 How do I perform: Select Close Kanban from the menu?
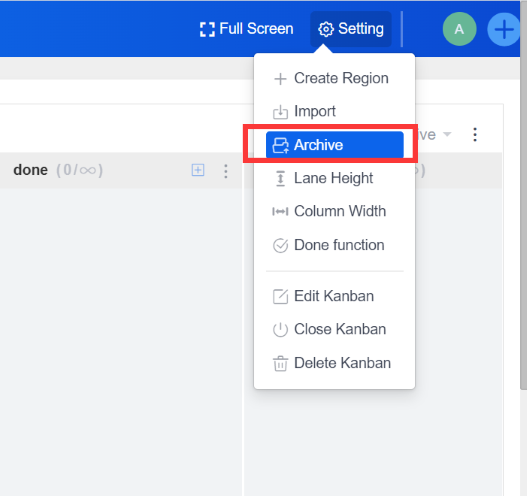point(334,329)
